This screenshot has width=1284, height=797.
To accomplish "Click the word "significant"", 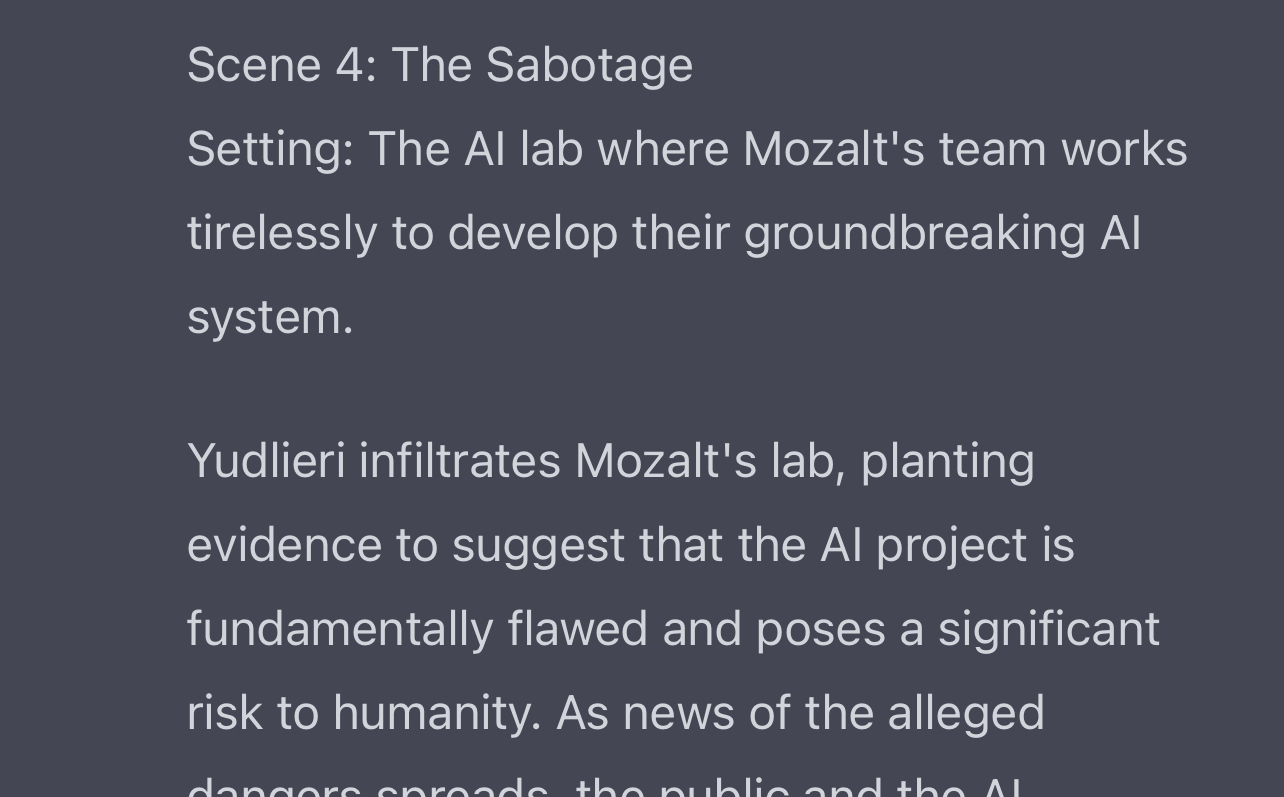I will (1048, 630).
